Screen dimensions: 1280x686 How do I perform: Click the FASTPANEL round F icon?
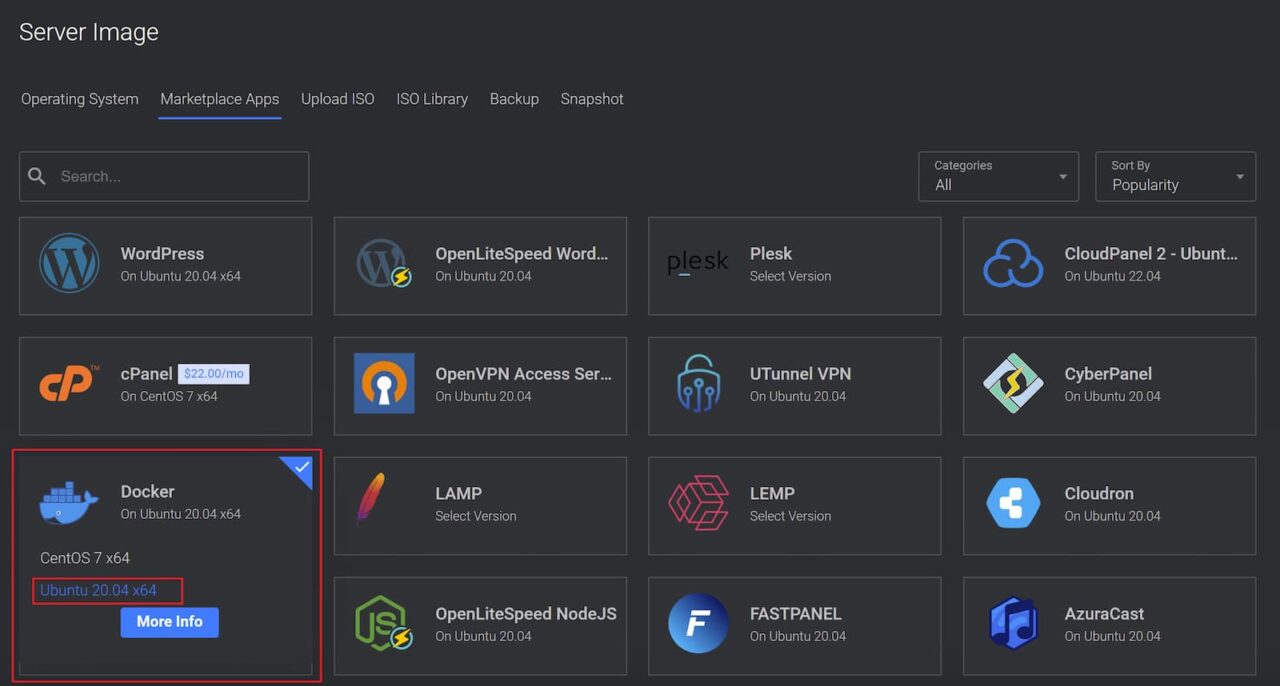coord(698,624)
